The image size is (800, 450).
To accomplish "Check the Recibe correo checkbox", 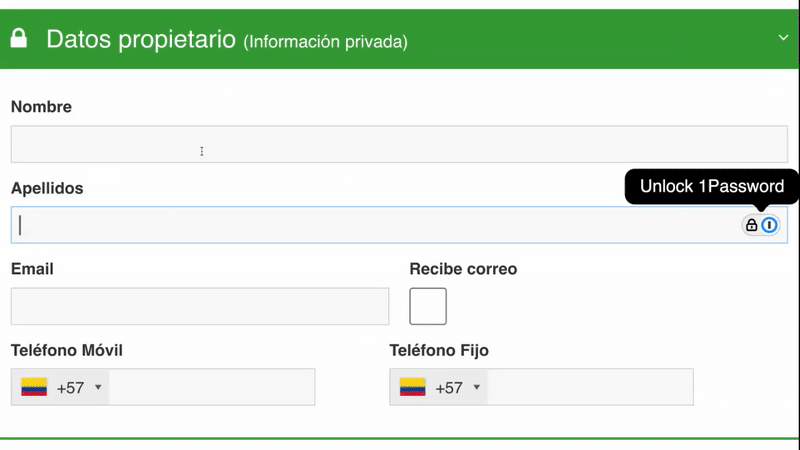I will tap(428, 306).
